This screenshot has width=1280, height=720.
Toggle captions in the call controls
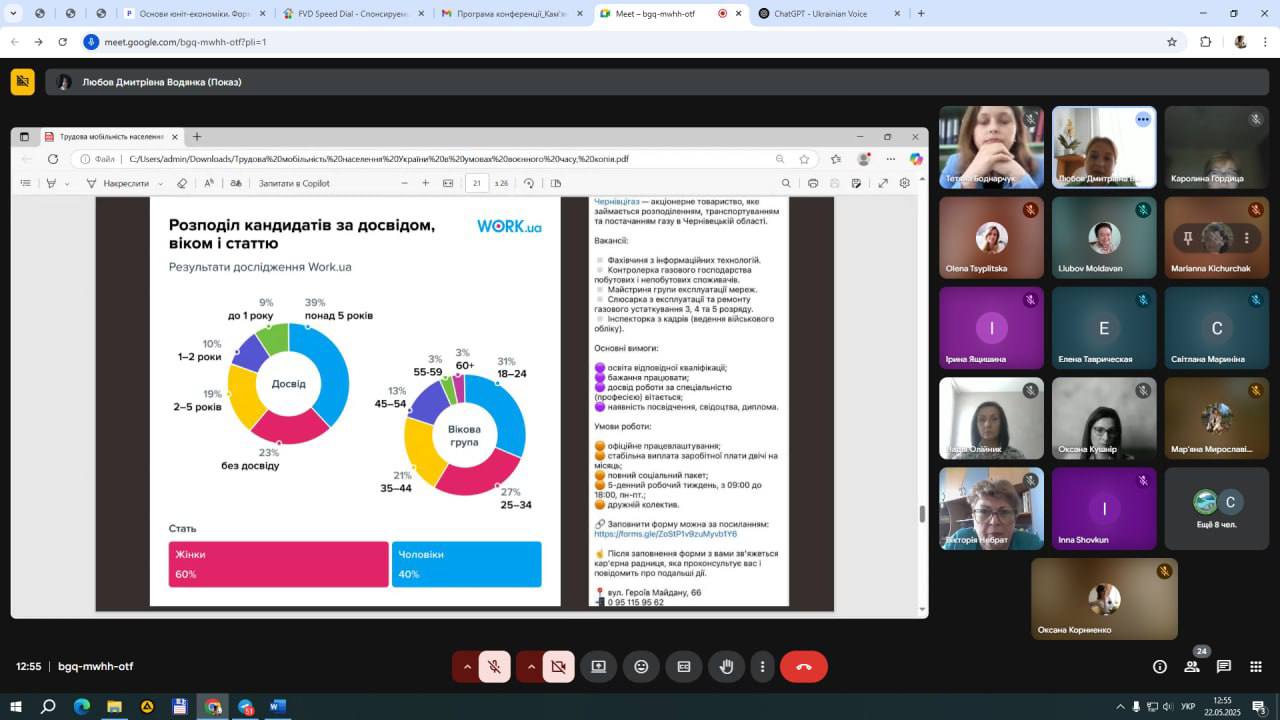[x=684, y=666]
